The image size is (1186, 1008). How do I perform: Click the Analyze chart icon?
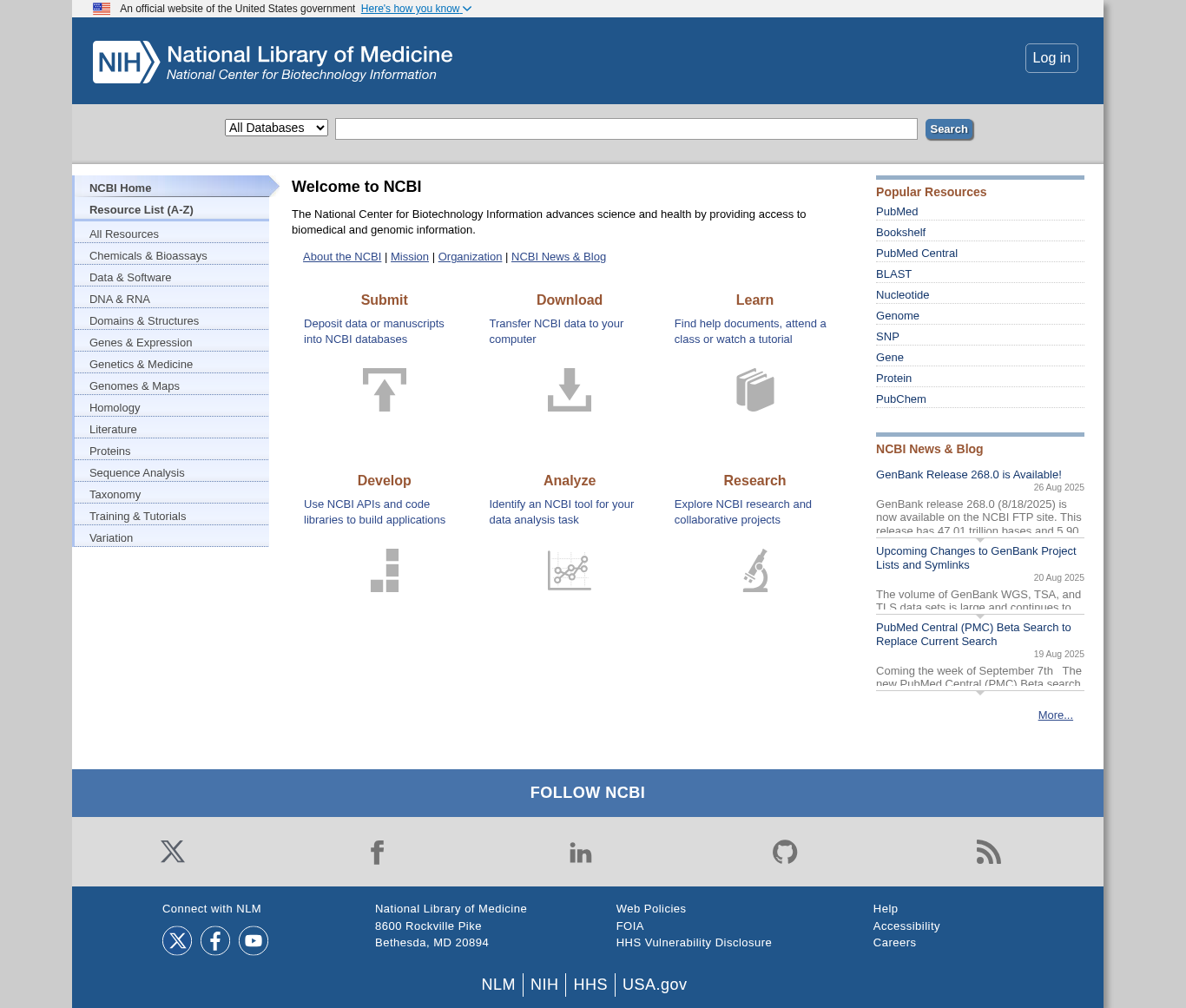[x=570, y=570]
